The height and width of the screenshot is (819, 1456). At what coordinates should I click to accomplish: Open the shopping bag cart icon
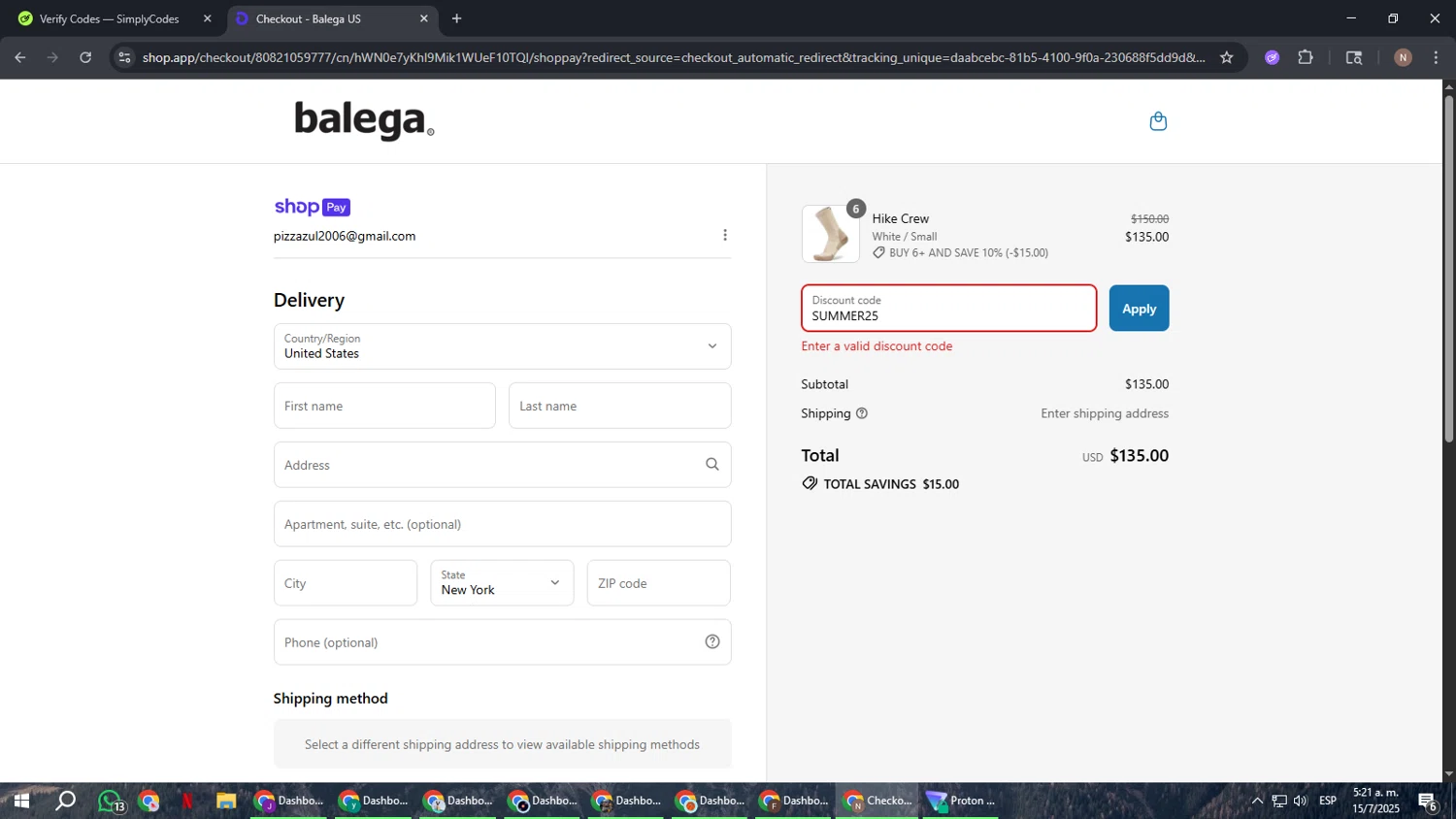click(x=1158, y=121)
